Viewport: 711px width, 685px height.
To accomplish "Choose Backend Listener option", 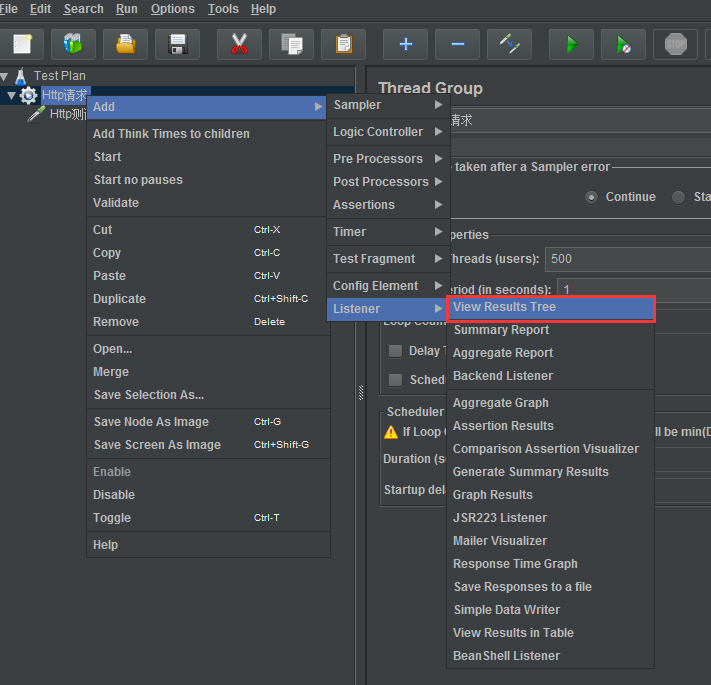I will pyautogui.click(x=550, y=376).
